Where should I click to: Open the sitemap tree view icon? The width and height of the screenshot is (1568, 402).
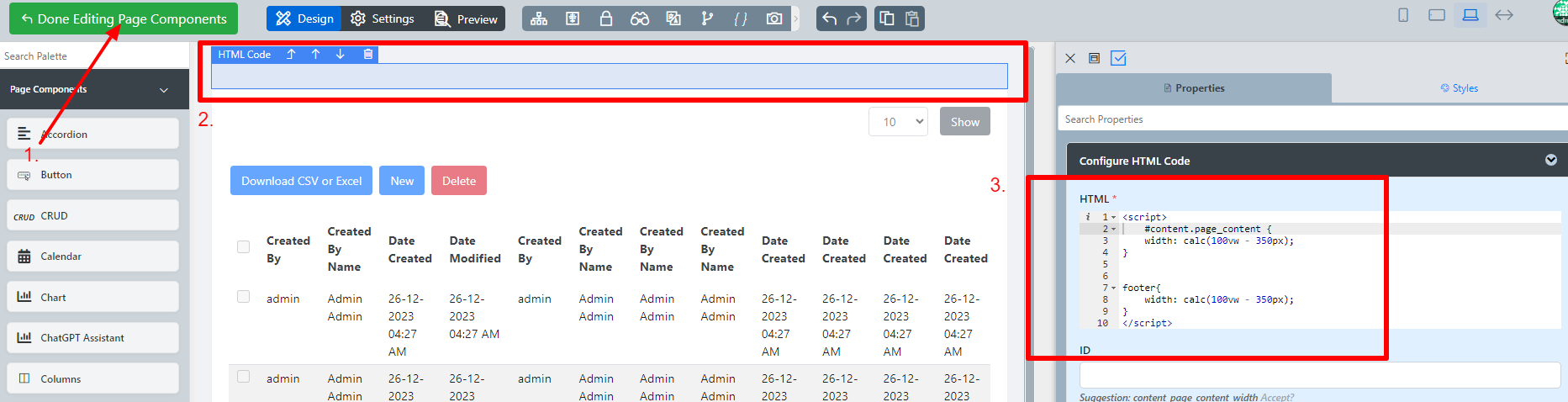pos(539,19)
